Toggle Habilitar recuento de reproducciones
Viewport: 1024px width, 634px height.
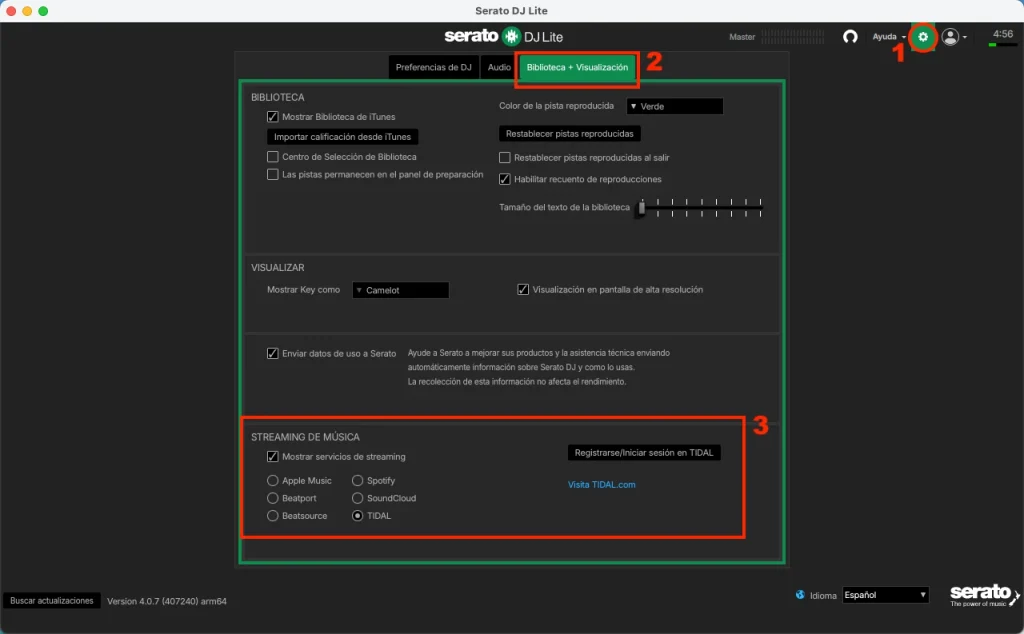coord(504,179)
